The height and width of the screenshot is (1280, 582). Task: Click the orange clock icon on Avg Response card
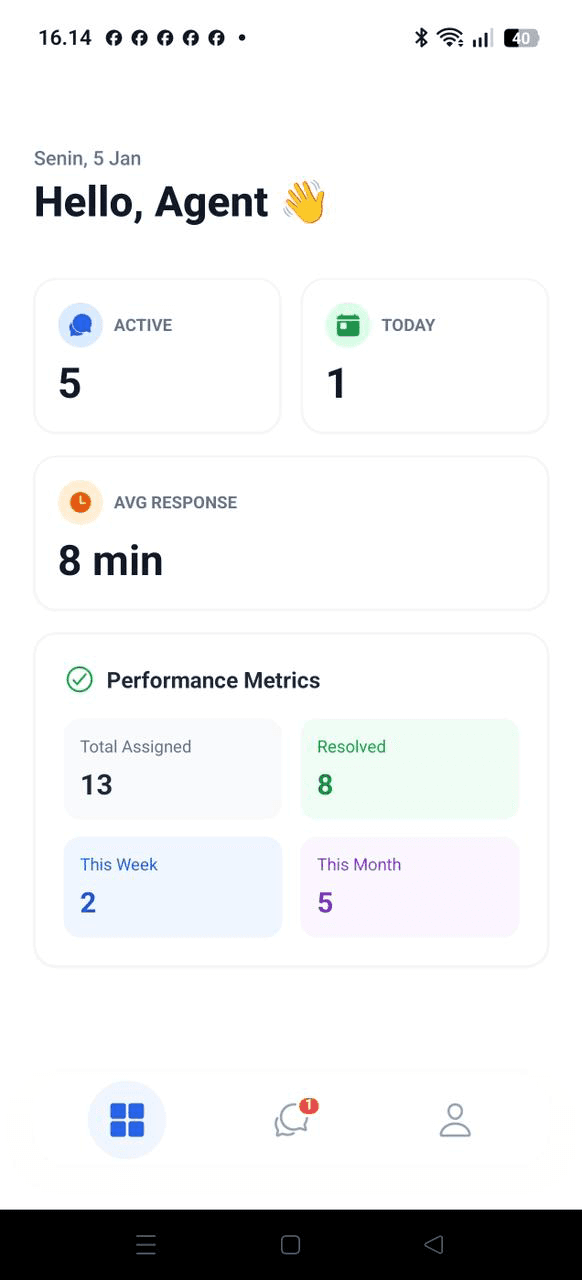[81, 502]
